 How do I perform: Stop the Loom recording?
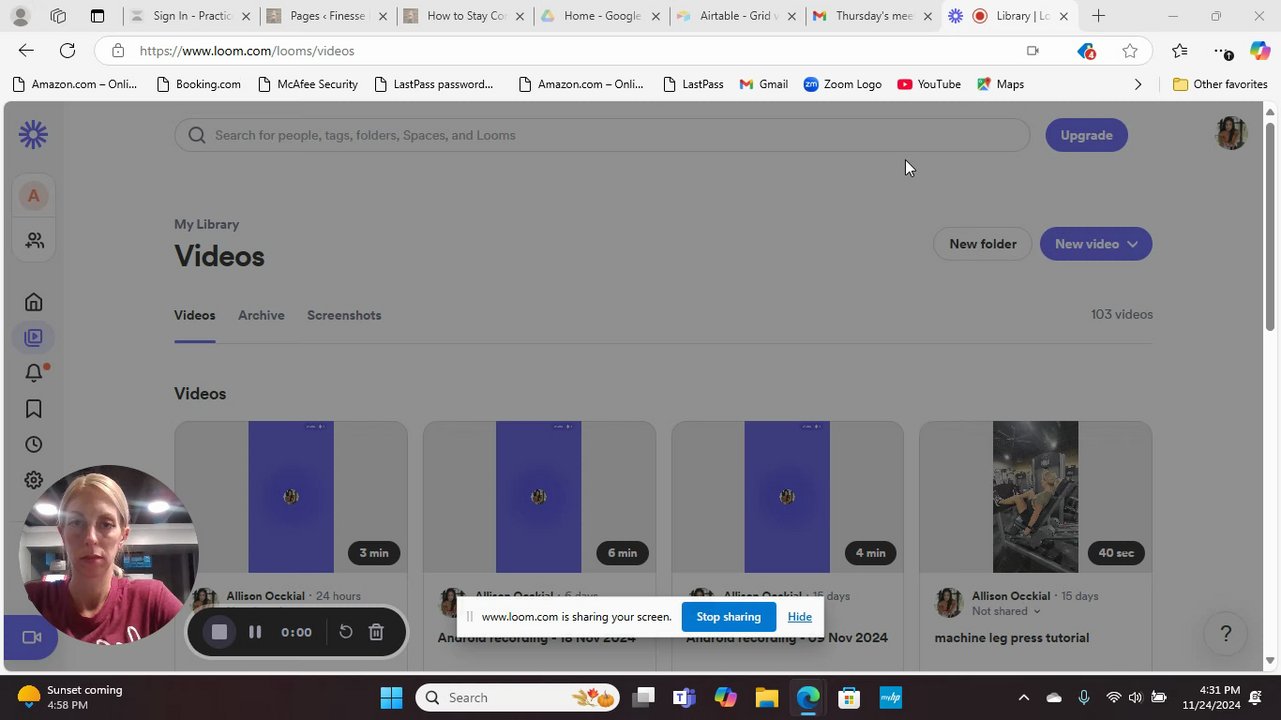coord(219,632)
